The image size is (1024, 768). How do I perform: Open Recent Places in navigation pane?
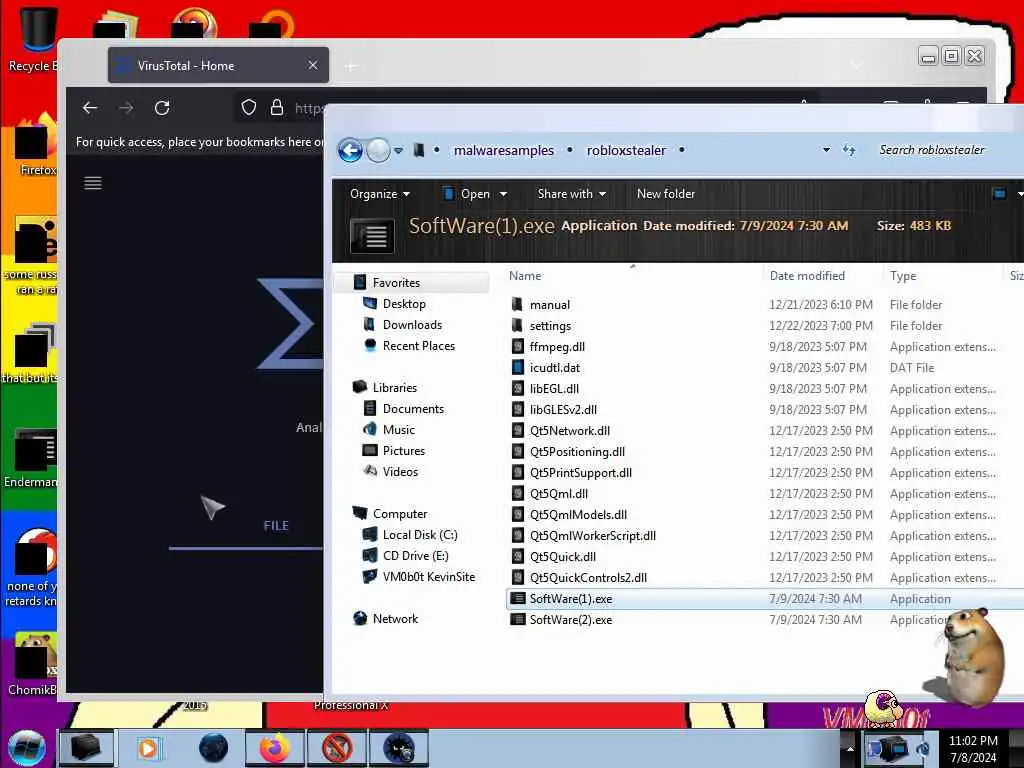pos(419,345)
